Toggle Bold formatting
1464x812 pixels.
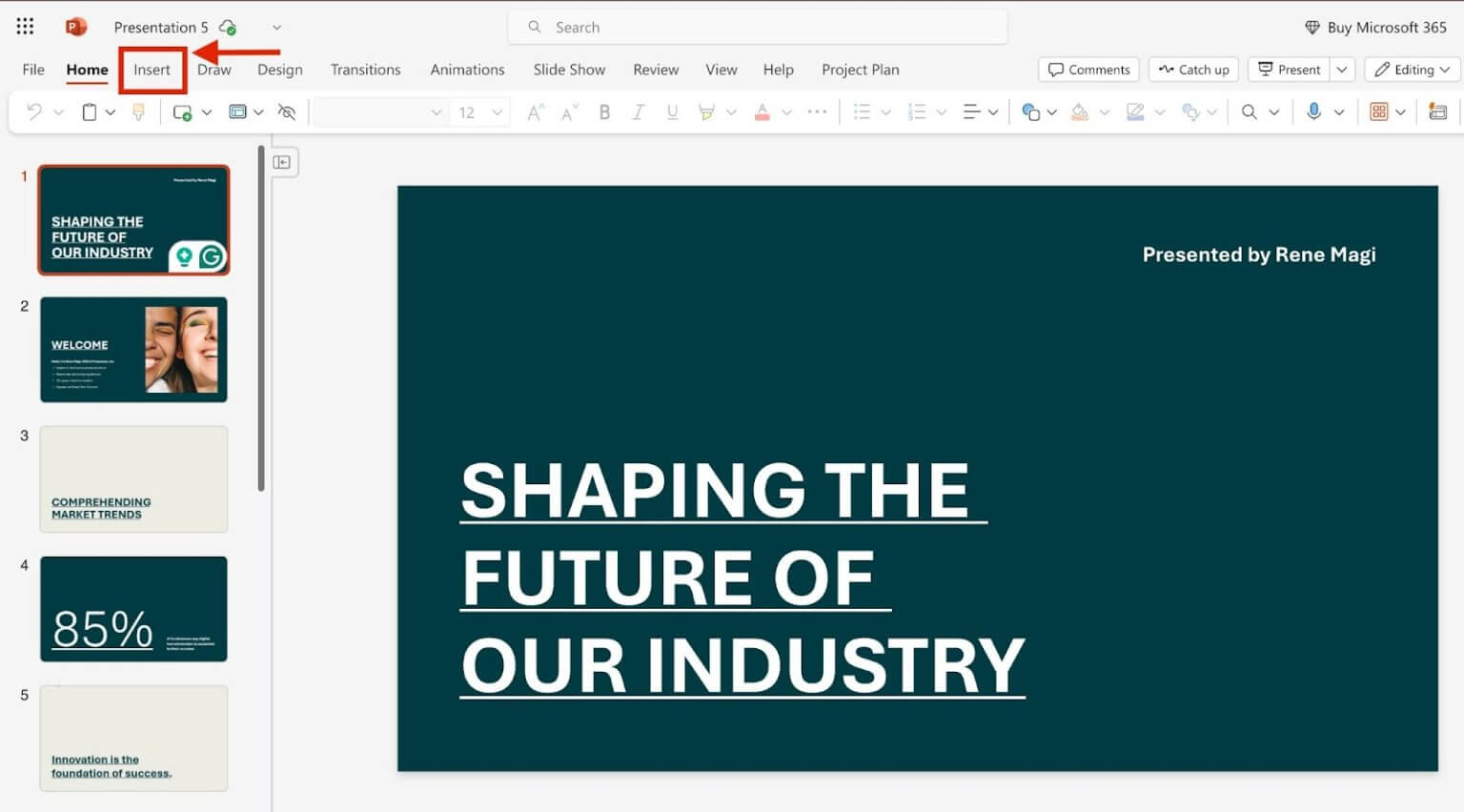(604, 112)
